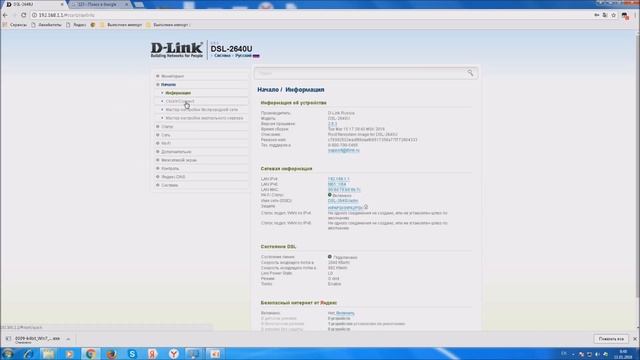Open the Сервисы bookmark
This screenshot has height=360, width=640.
tap(15, 25)
